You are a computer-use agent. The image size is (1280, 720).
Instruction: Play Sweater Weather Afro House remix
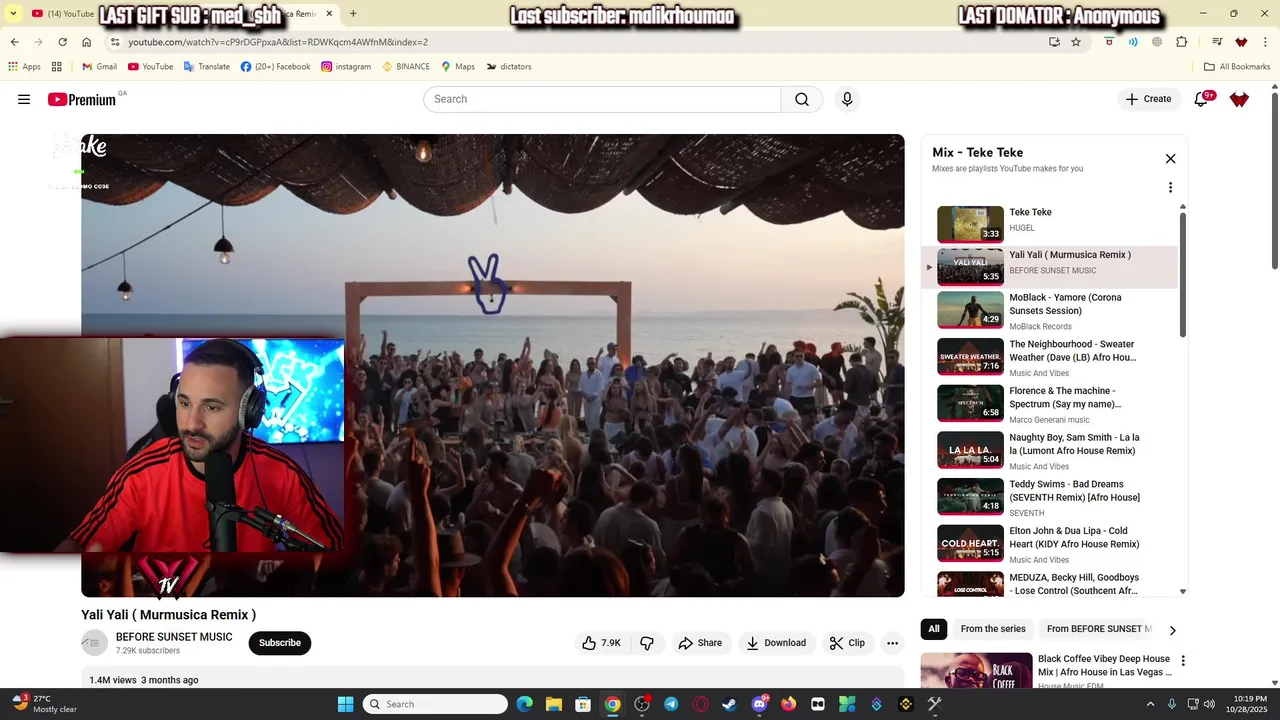point(1050,357)
